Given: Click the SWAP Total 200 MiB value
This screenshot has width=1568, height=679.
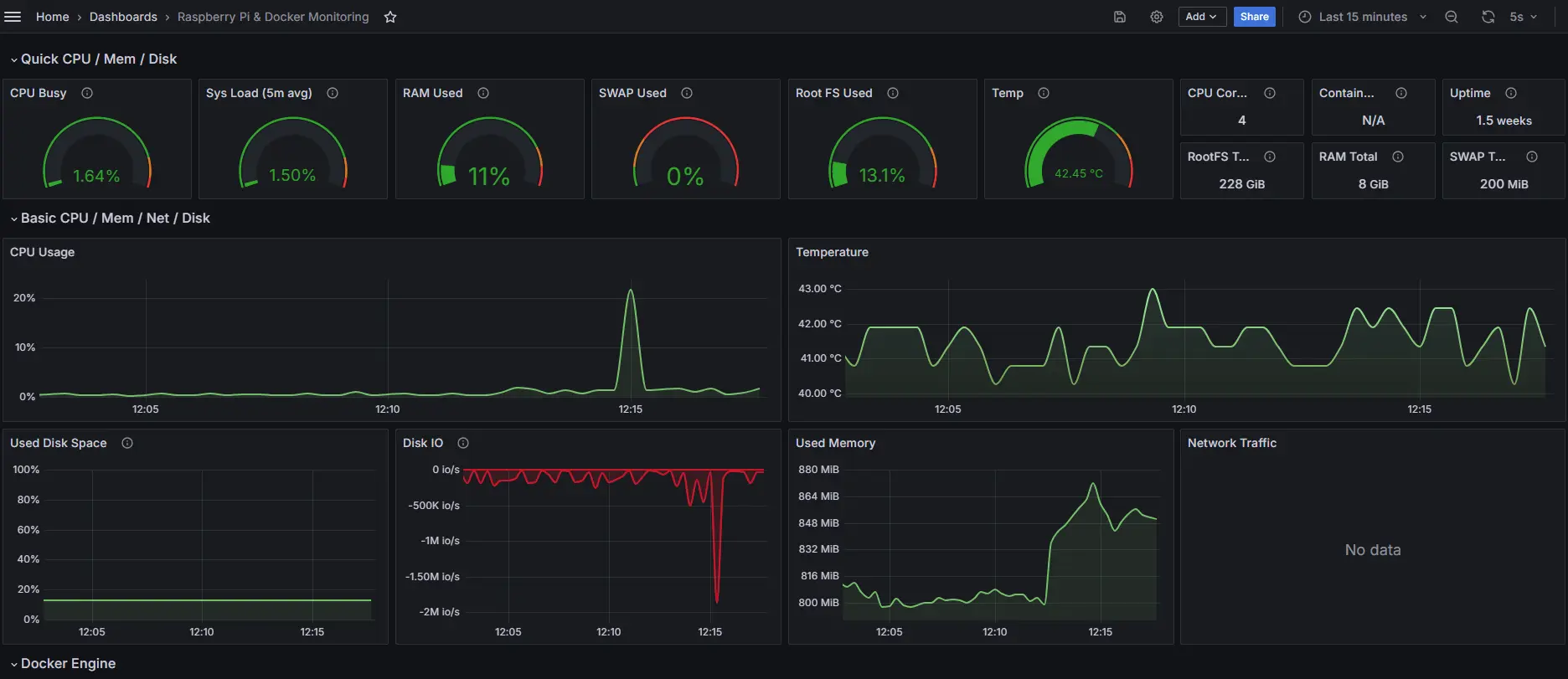Looking at the screenshot, I should [x=1504, y=184].
